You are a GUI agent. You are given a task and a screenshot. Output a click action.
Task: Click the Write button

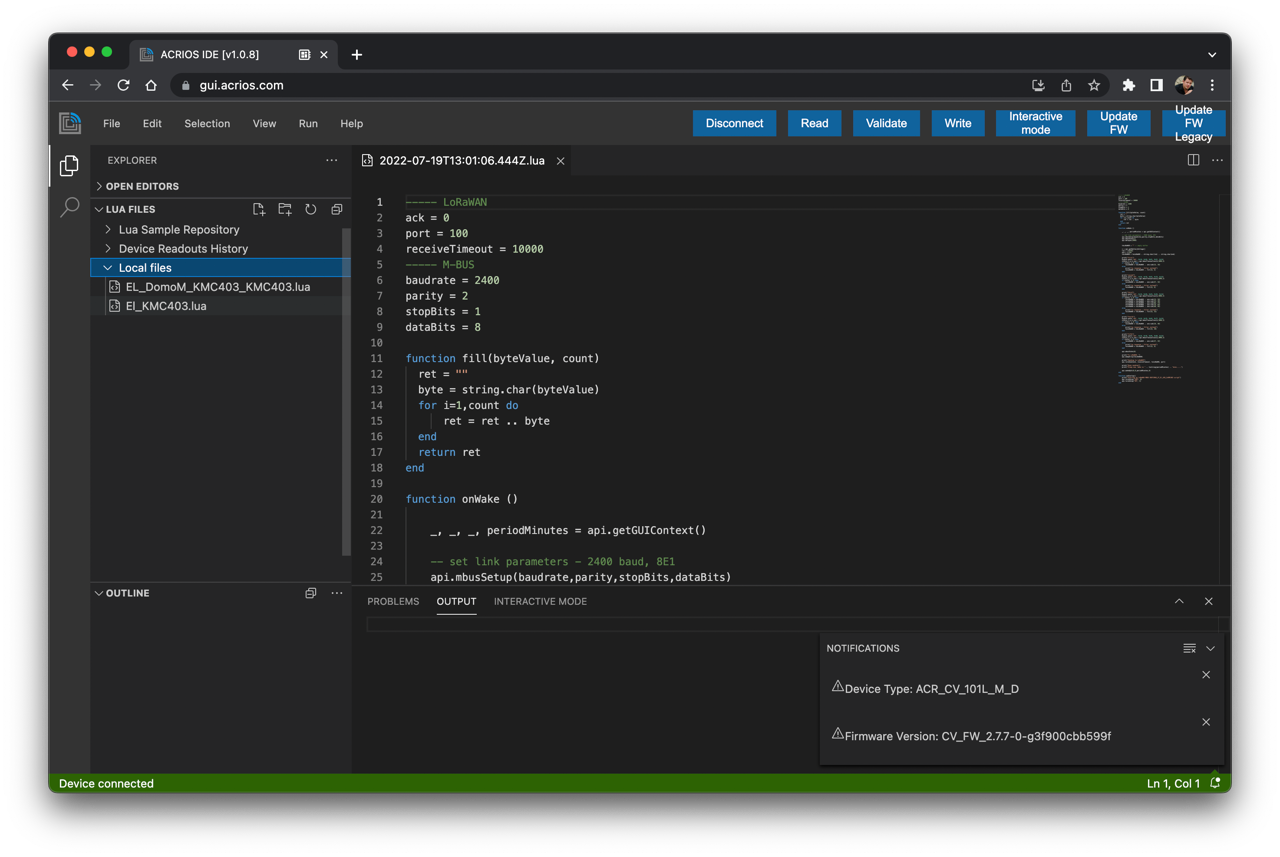tap(958, 123)
